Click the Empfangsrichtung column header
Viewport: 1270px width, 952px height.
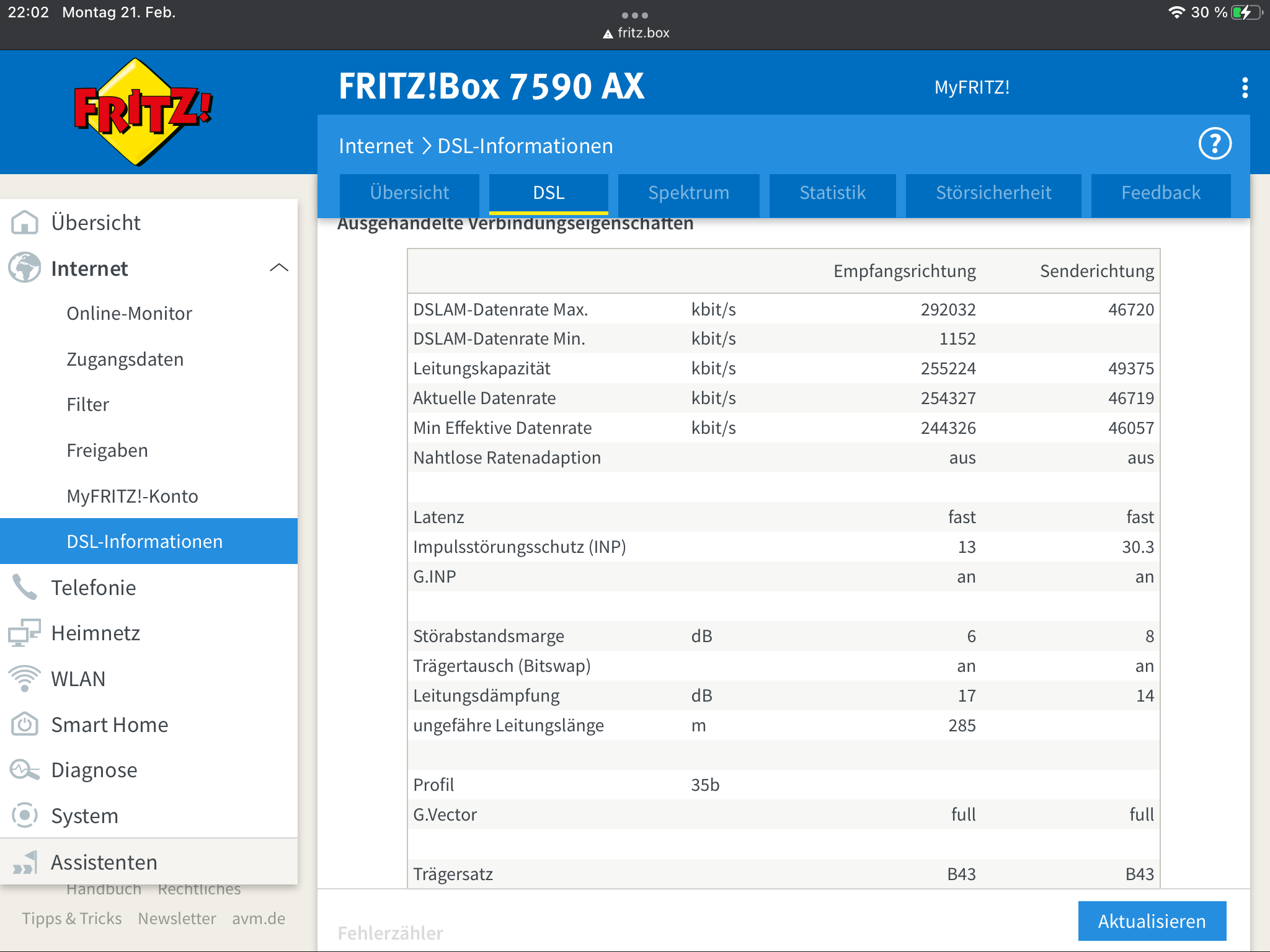904,271
